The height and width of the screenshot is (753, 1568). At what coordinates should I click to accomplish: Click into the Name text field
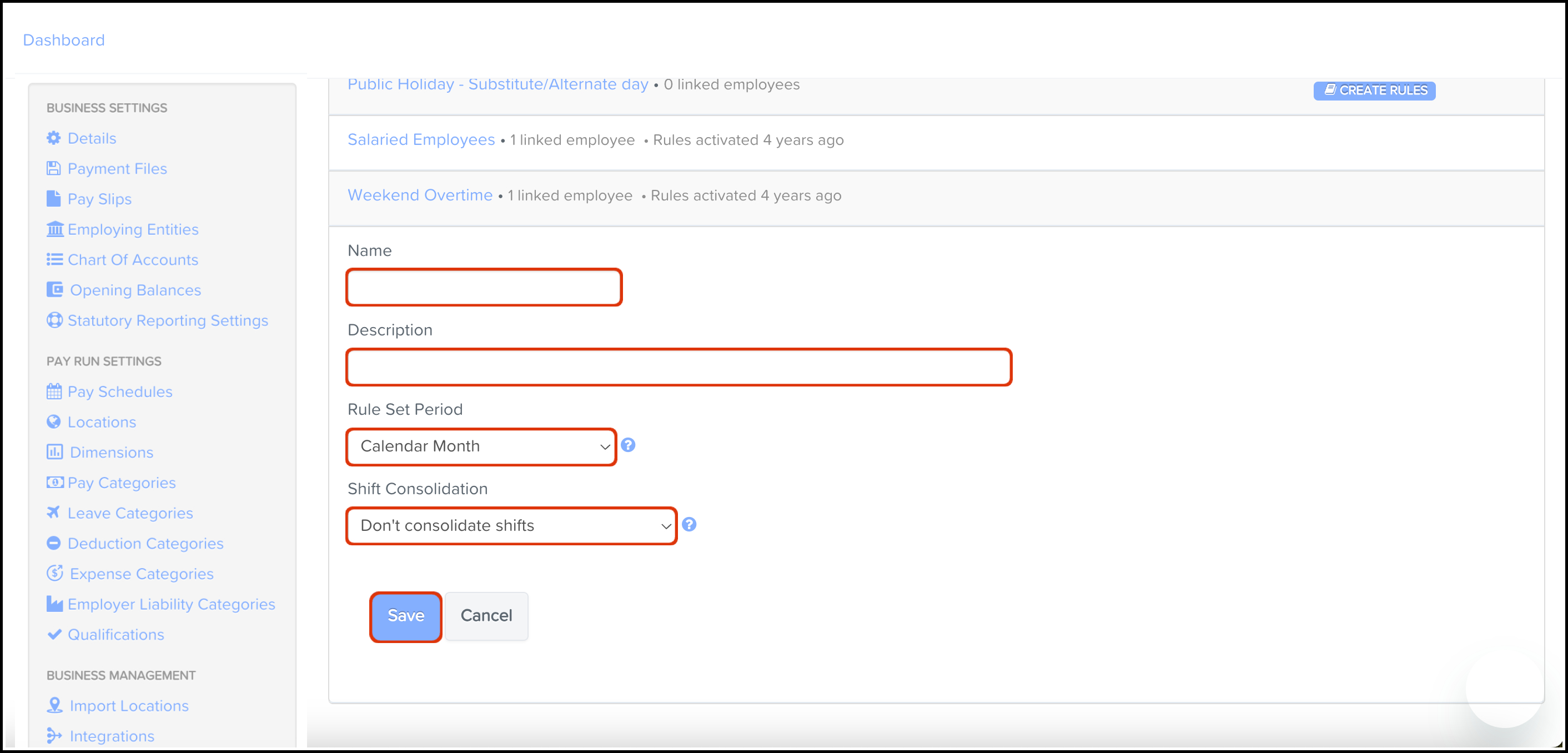click(x=484, y=287)
